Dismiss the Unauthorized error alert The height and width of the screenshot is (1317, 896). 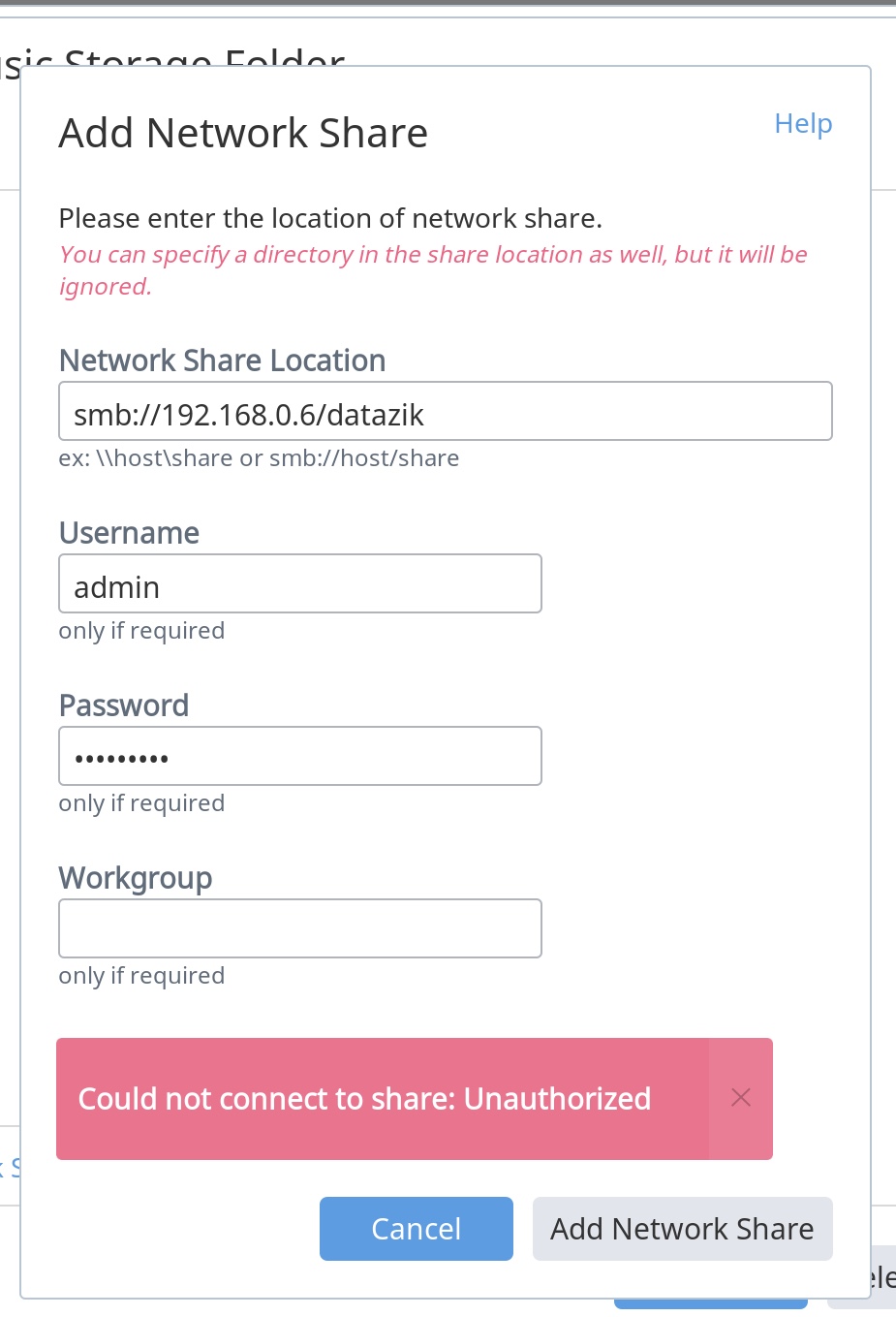coord(741,1098)
